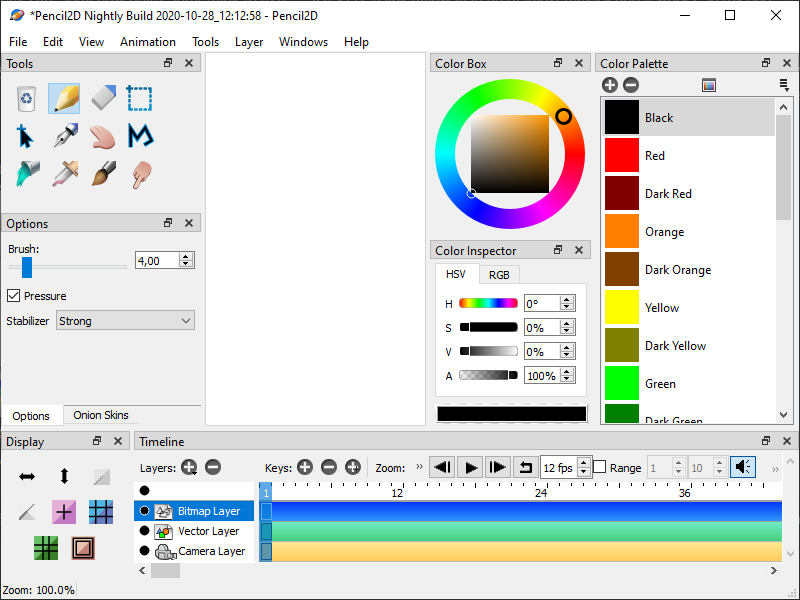Select the Move arrow tool
The height and width of the screenshot is (600, 800).
coord(25,137)
